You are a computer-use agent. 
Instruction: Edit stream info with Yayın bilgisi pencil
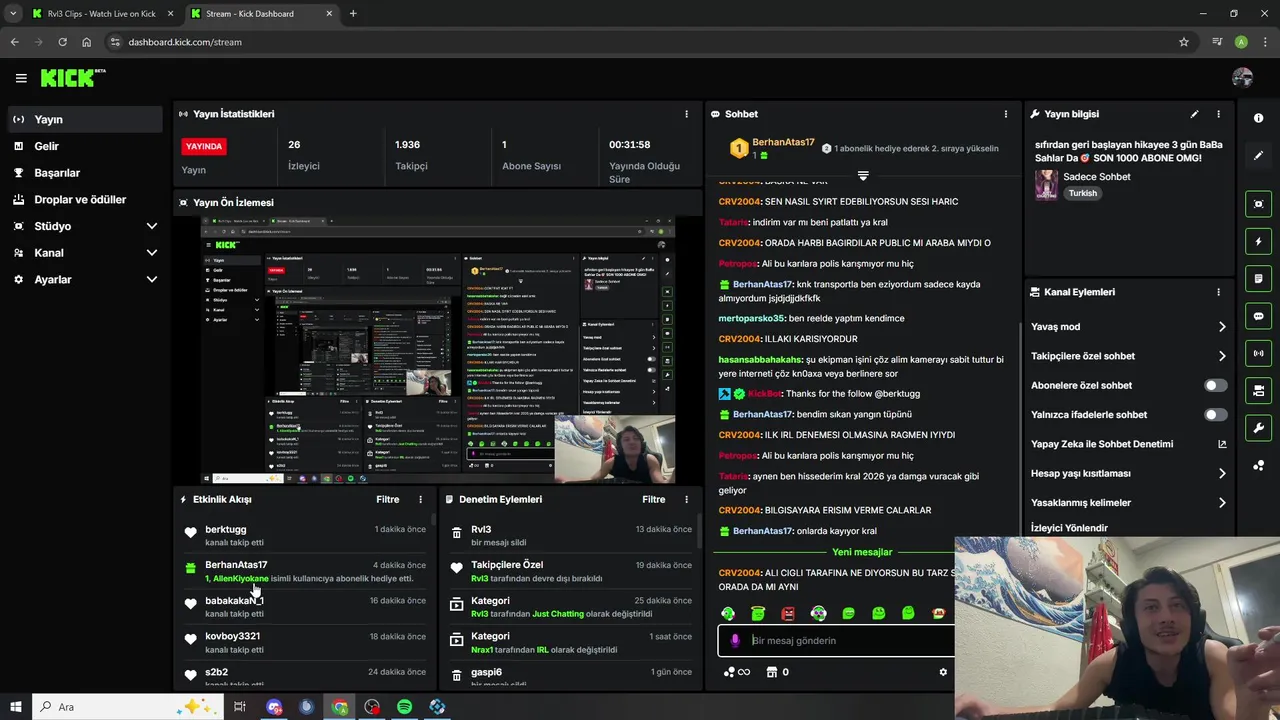coord(1194,114)
